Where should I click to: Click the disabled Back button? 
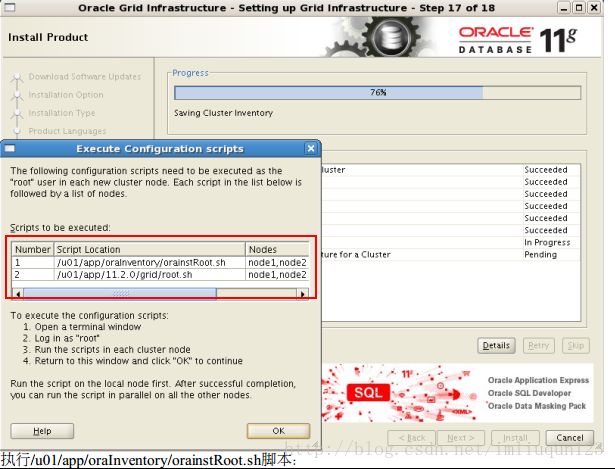(x=411, y=438)
